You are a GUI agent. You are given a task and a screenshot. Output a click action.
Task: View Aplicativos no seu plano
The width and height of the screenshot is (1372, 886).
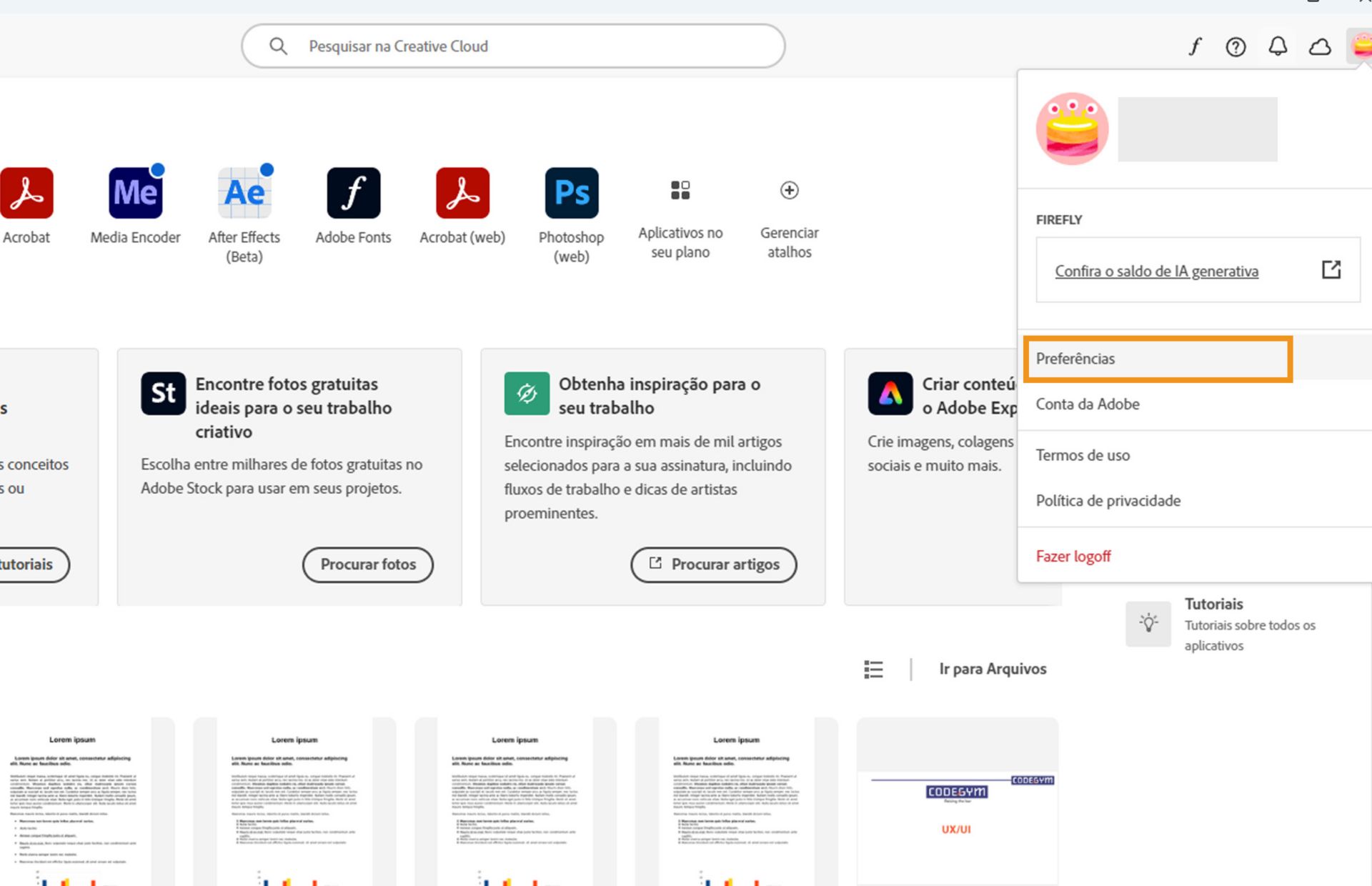(680, 190)
